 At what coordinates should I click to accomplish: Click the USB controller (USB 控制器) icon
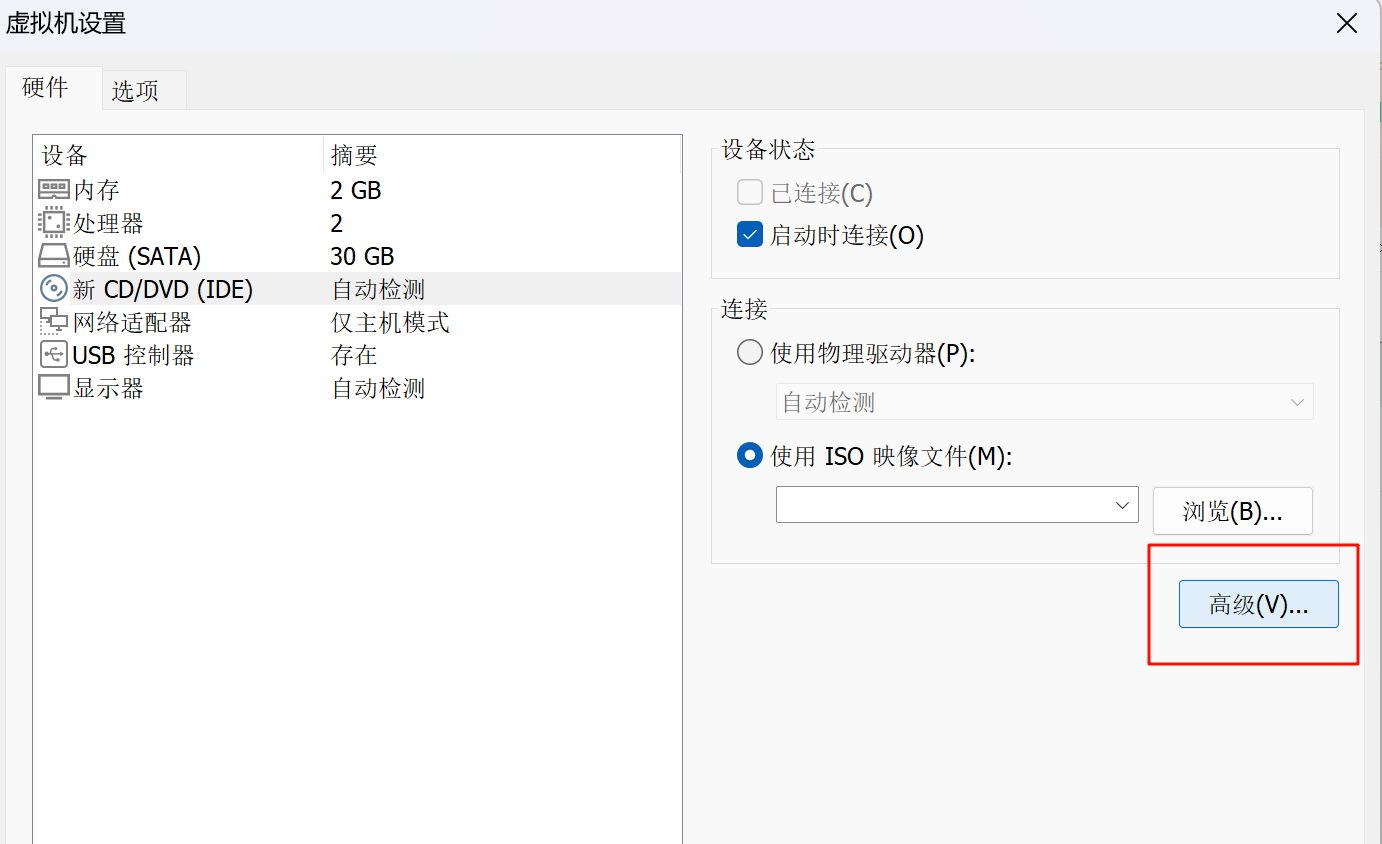54,355
